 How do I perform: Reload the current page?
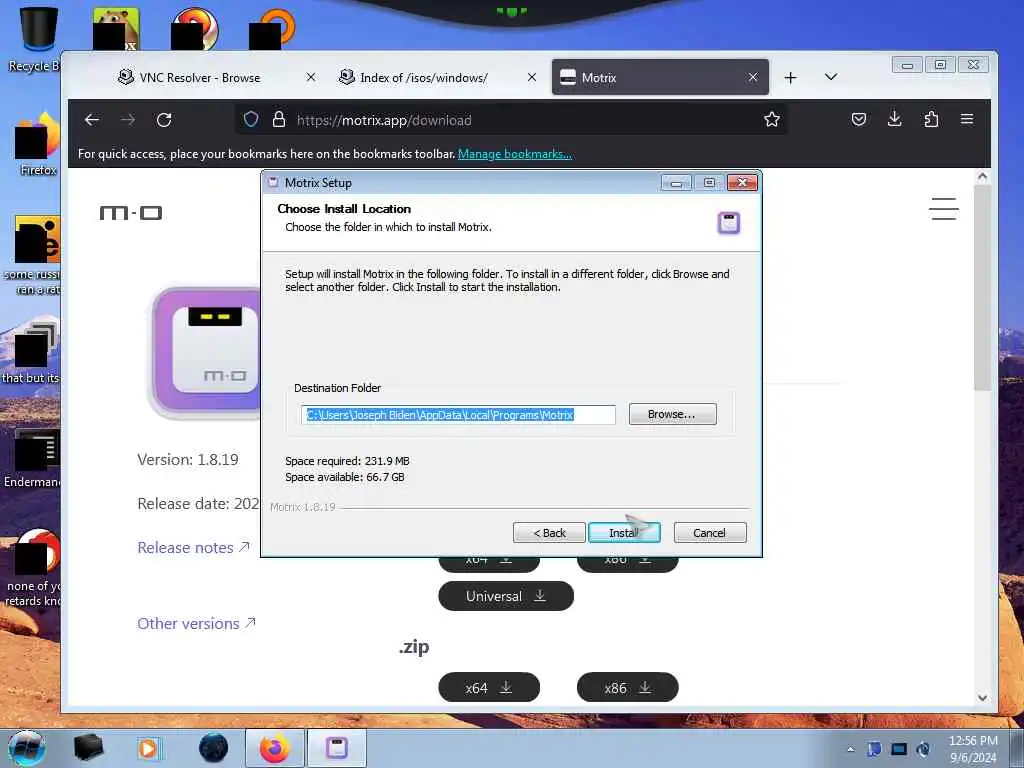(164, 120)
